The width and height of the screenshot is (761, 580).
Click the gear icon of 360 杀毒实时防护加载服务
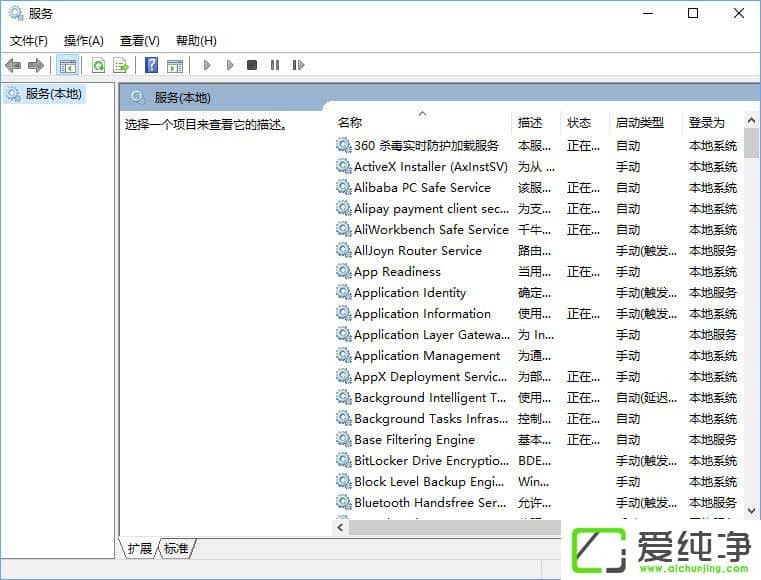(344, 145)
